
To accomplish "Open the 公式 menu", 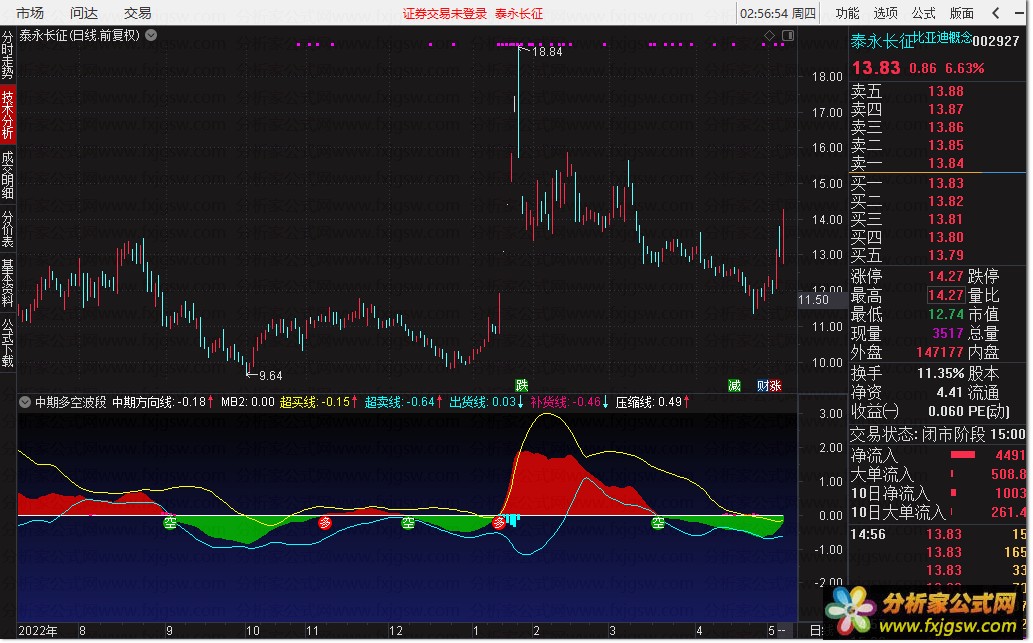I will 924,13.
